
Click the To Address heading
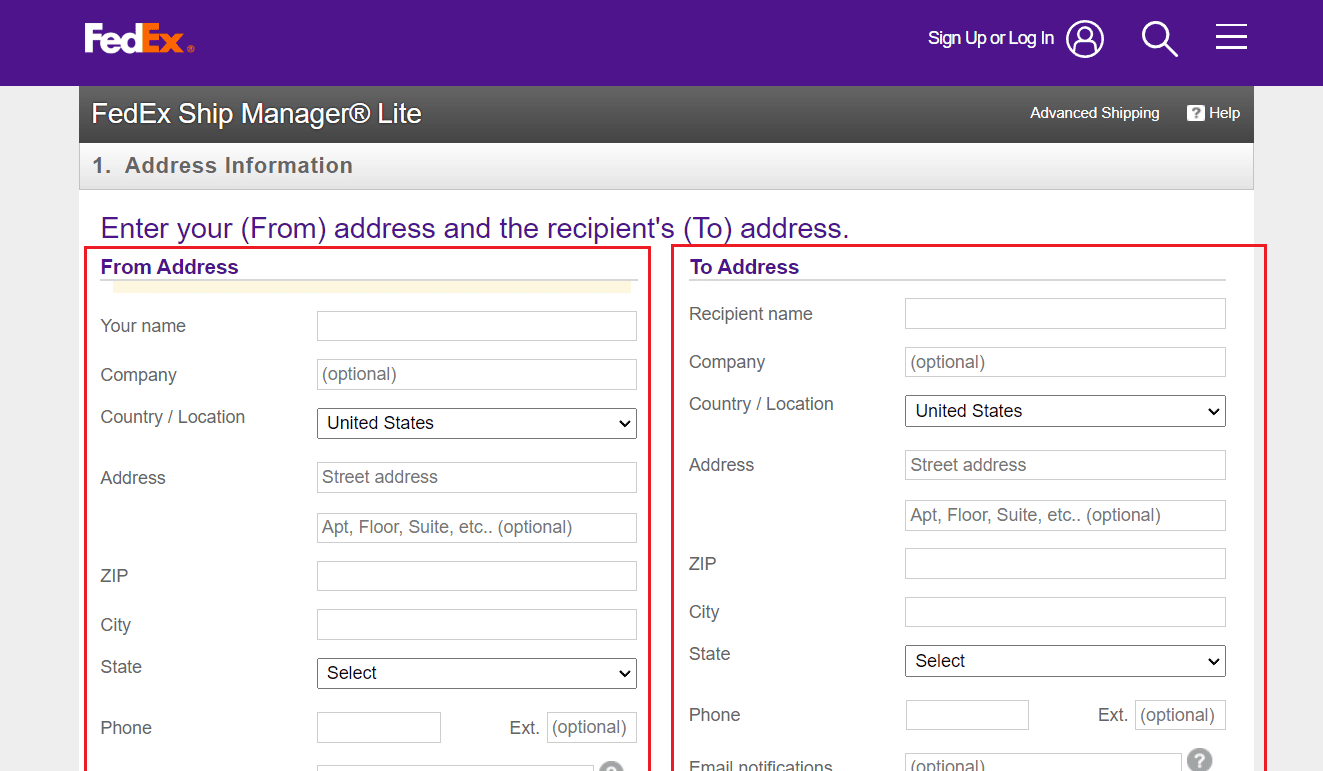pos(745,267)
